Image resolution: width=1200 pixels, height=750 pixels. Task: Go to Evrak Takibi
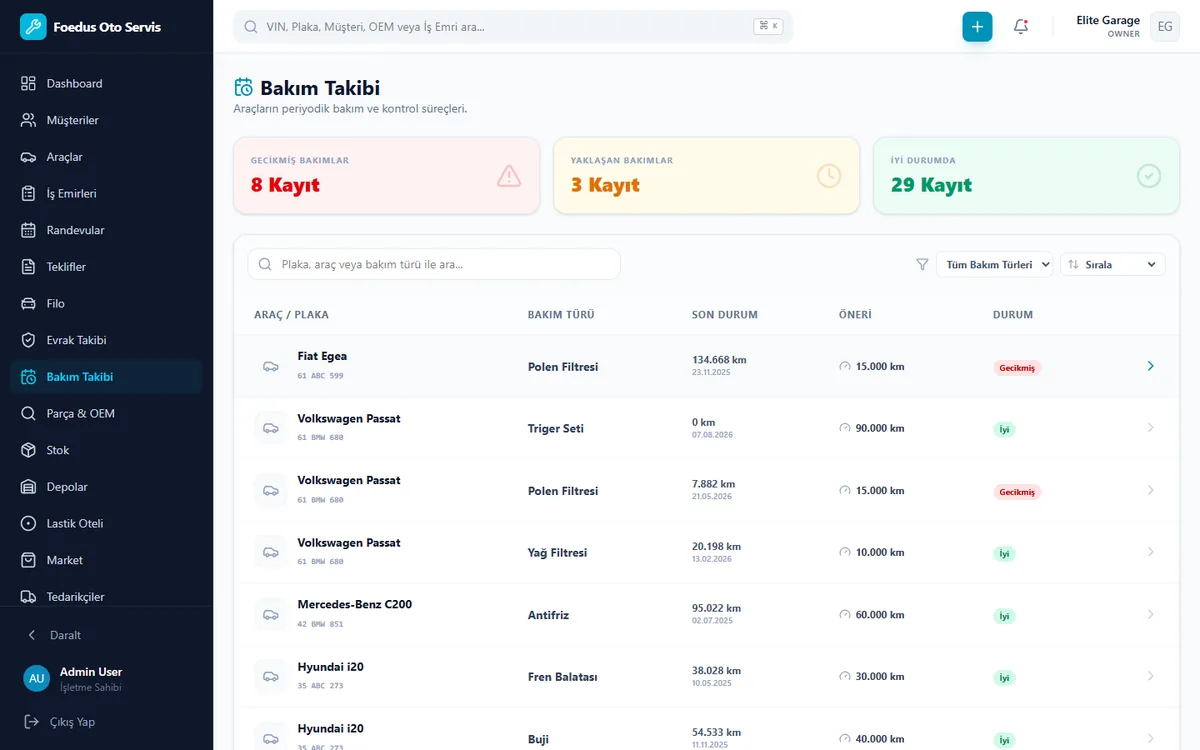(106, 340)
